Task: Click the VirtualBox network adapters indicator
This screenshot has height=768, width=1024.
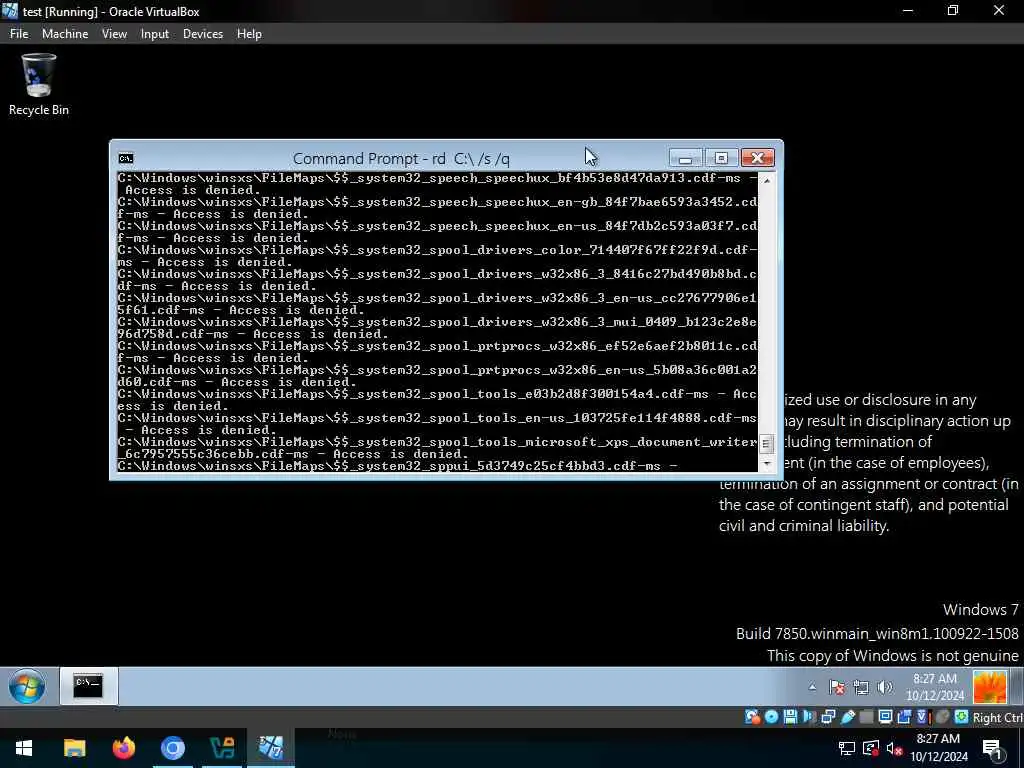Action: pos(828,717)
